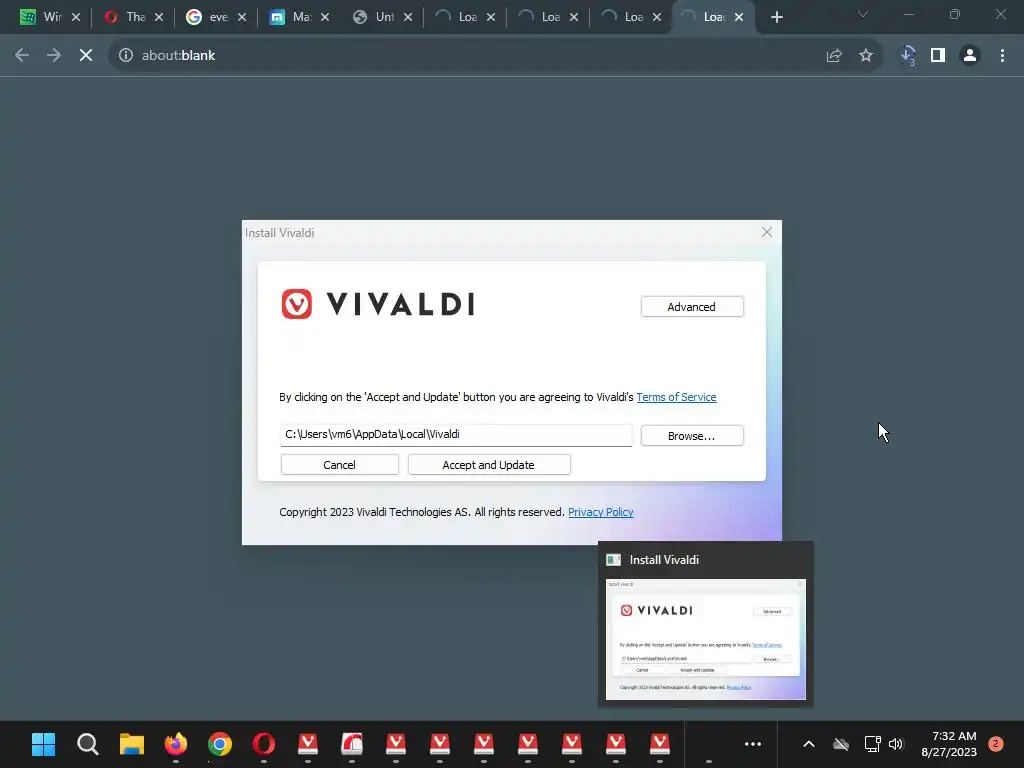Image resolution: width=1024 pixels, height=768 pixels.
Task: Open network status tray icon
Action: coord(872,744)
